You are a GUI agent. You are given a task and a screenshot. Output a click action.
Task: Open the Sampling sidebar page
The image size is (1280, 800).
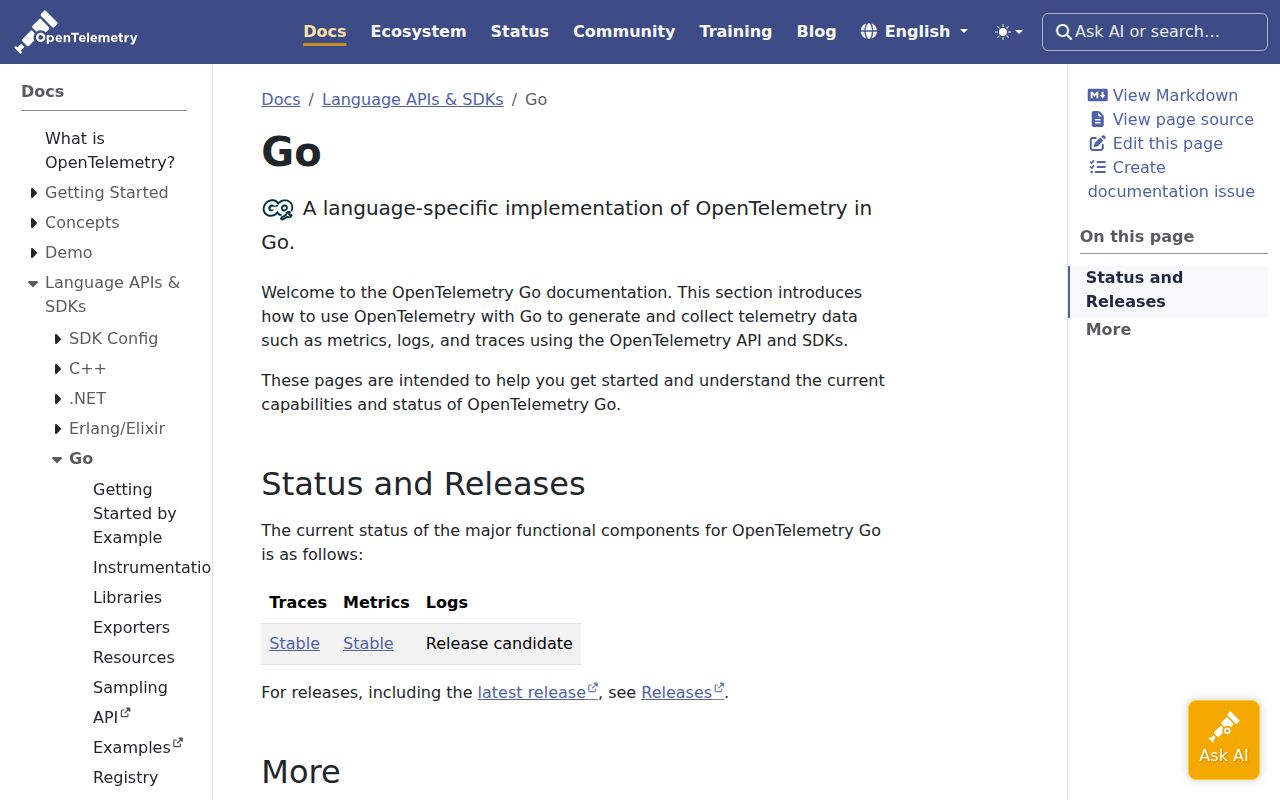click(x=130, y=687)
